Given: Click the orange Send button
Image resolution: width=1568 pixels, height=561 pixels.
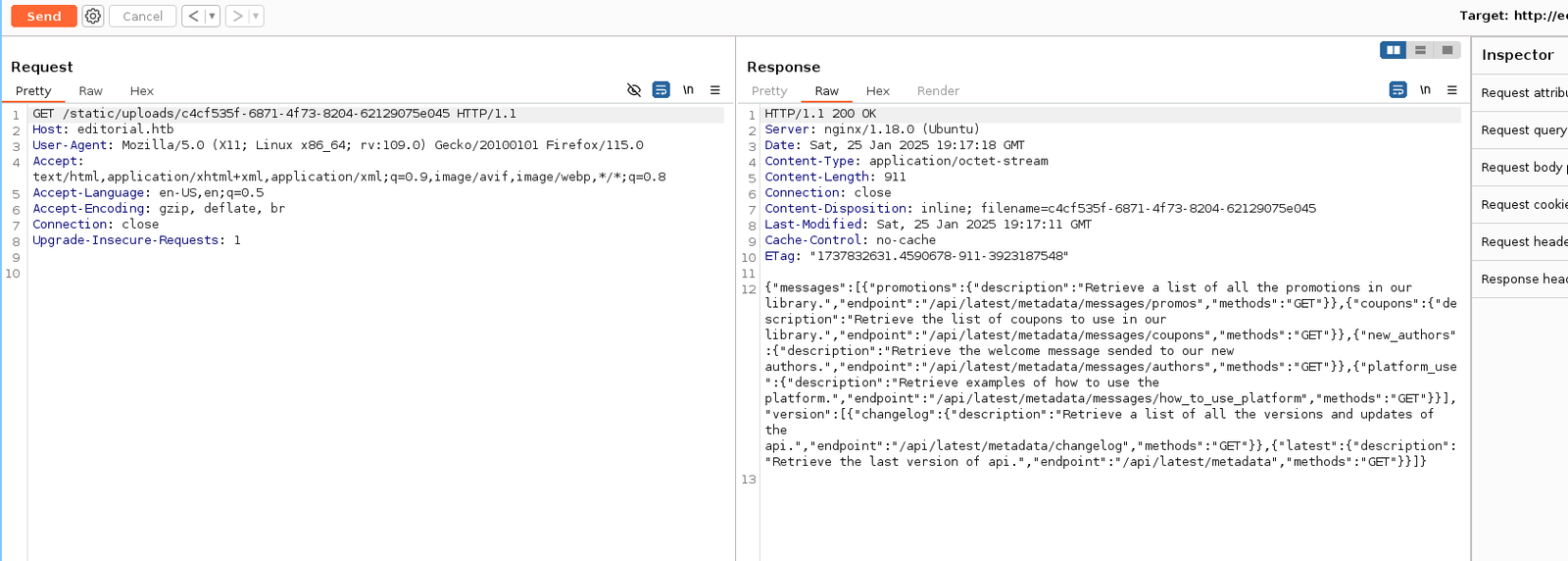Looking at the screenshot, I should 44,16.
